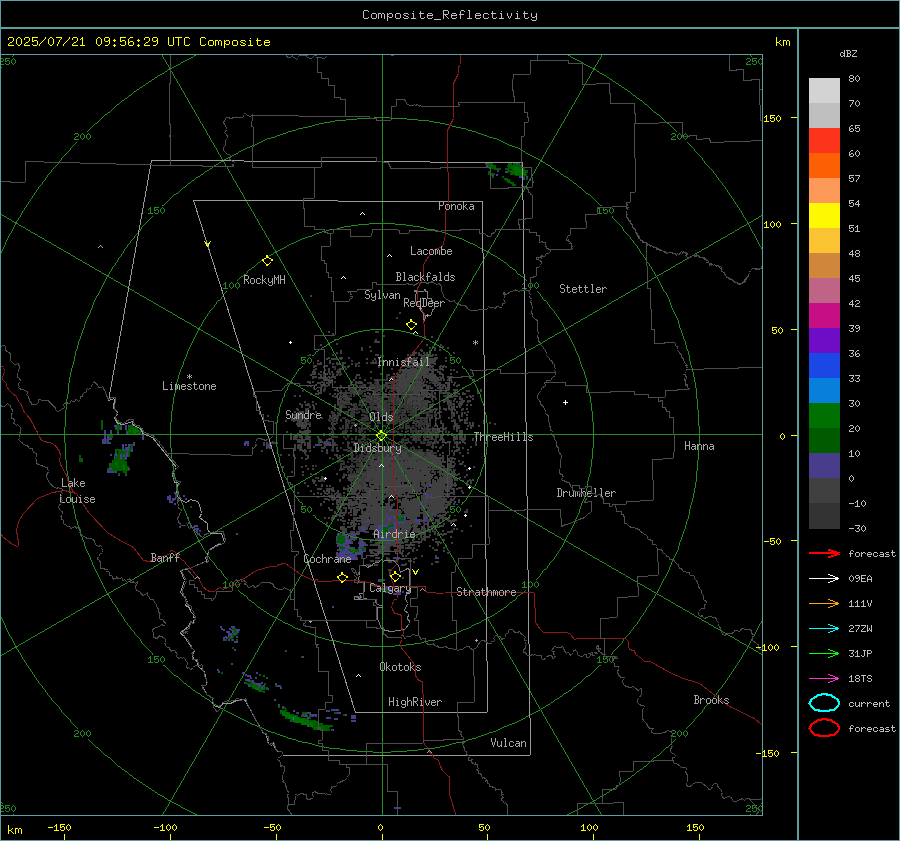The image size is (900, 841).
Task: Click the white plus marker west of Hanna
Action: (565, 402)
